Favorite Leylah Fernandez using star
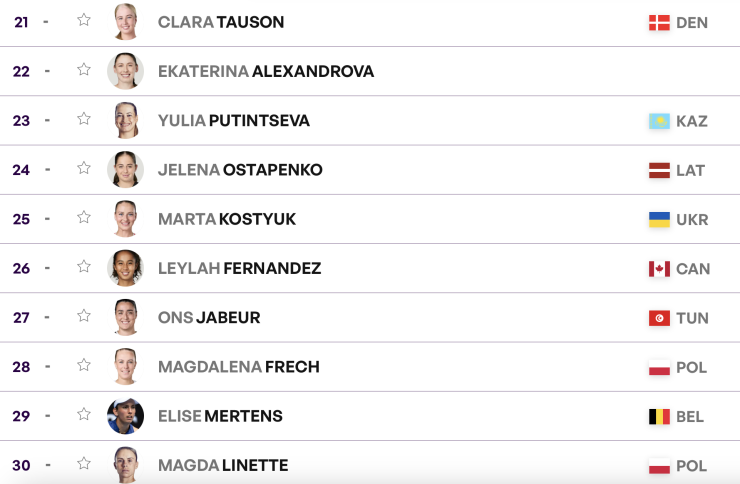 click(x=84, y=267)
